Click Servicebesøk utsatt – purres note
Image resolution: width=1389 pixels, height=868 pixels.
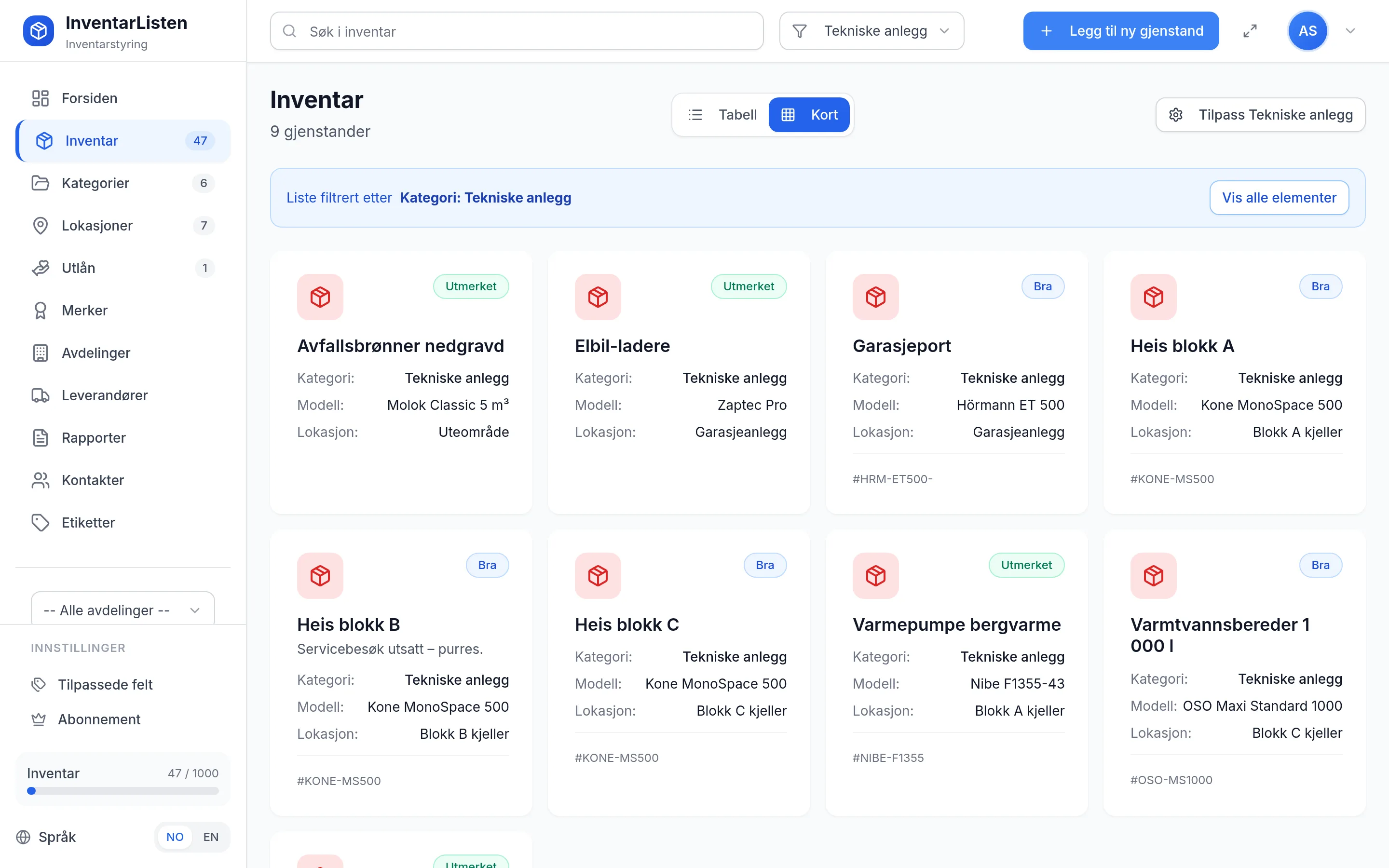(x=390, y=649)
